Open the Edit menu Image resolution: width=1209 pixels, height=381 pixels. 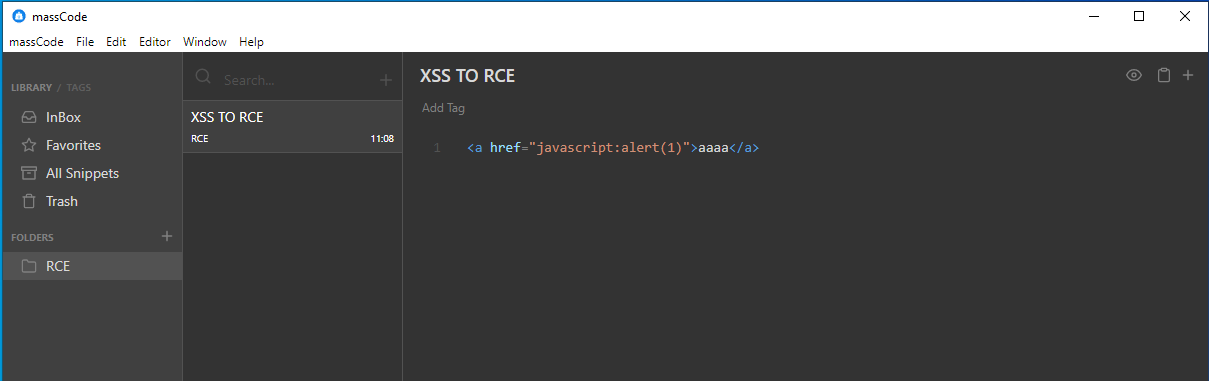[116, 42]
